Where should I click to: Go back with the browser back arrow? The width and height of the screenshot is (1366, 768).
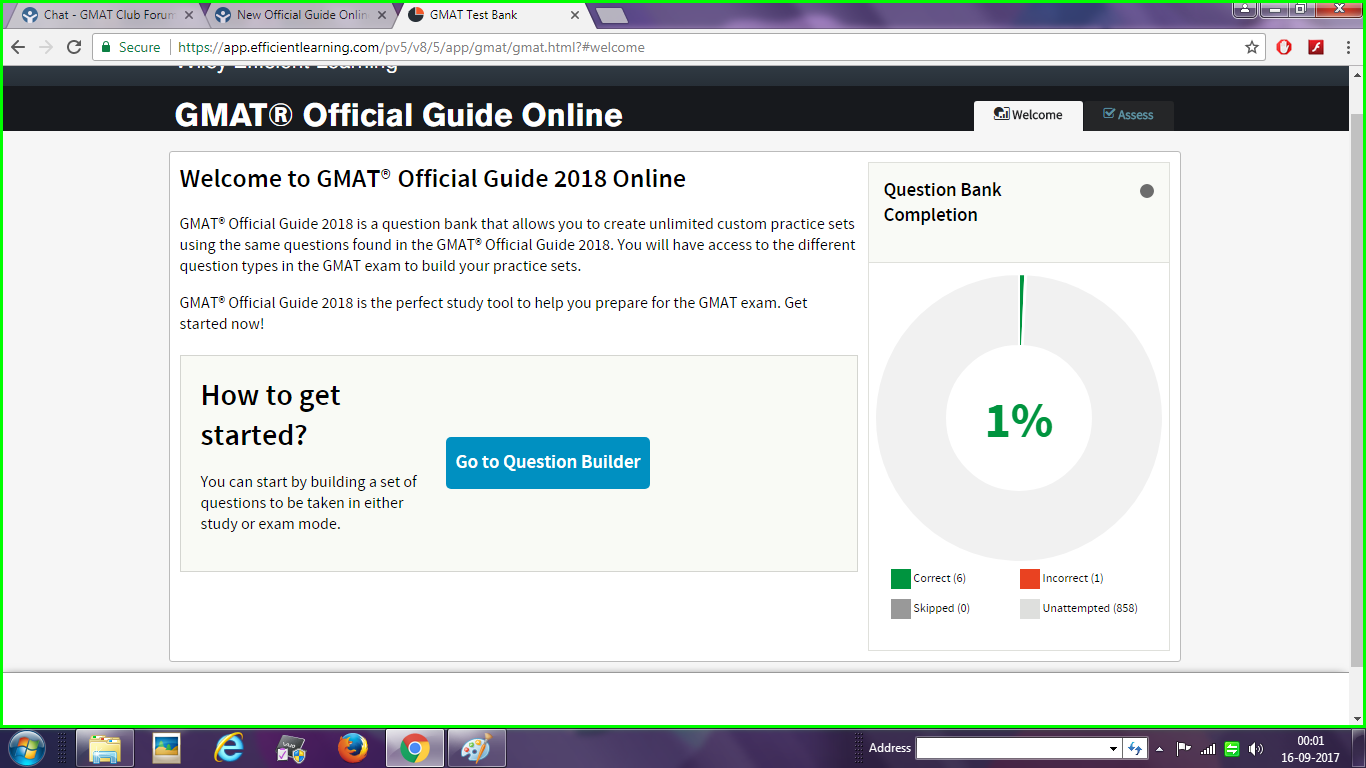pos(17,47)
